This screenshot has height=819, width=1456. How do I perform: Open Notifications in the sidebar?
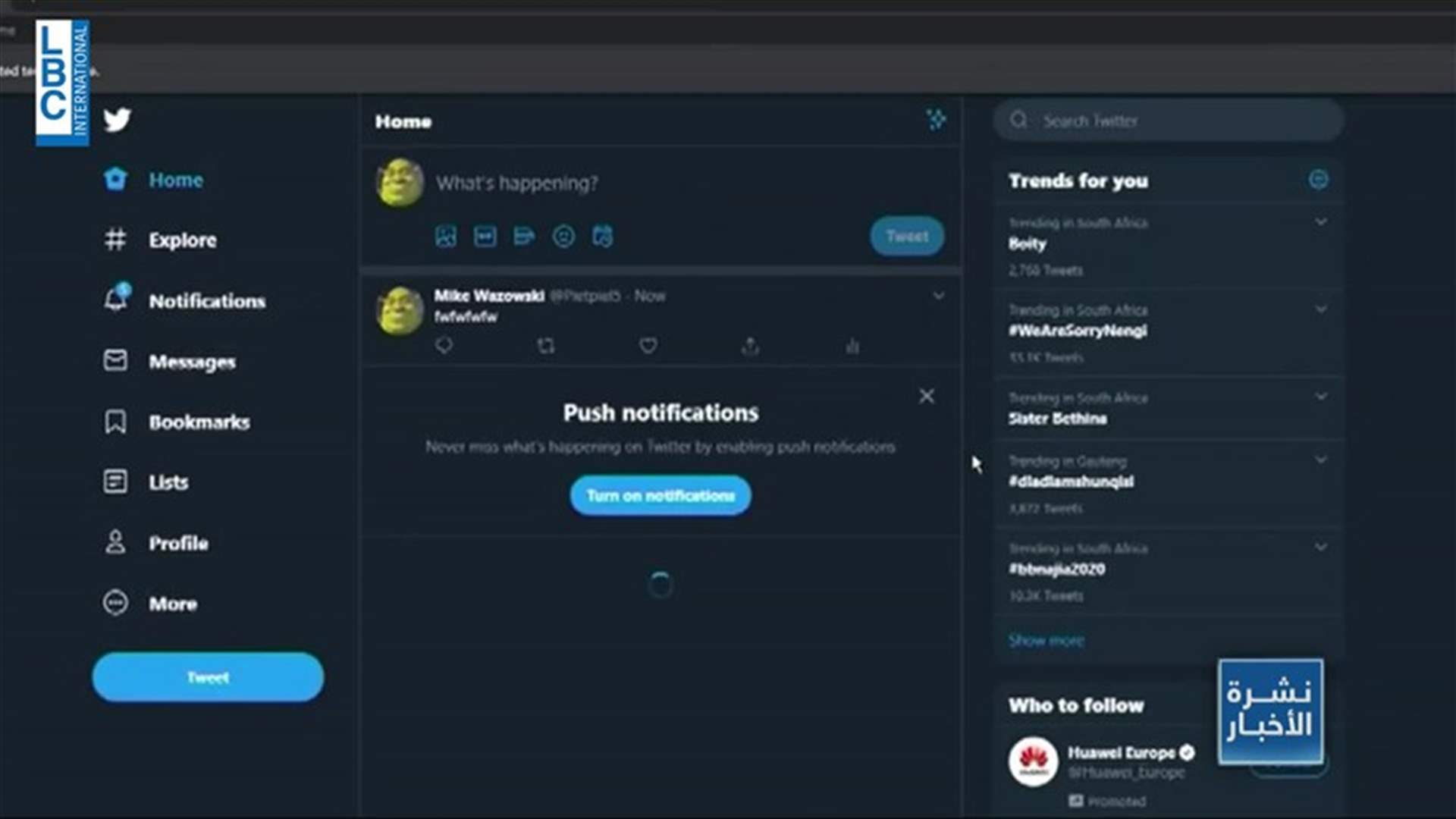point(184,300)
